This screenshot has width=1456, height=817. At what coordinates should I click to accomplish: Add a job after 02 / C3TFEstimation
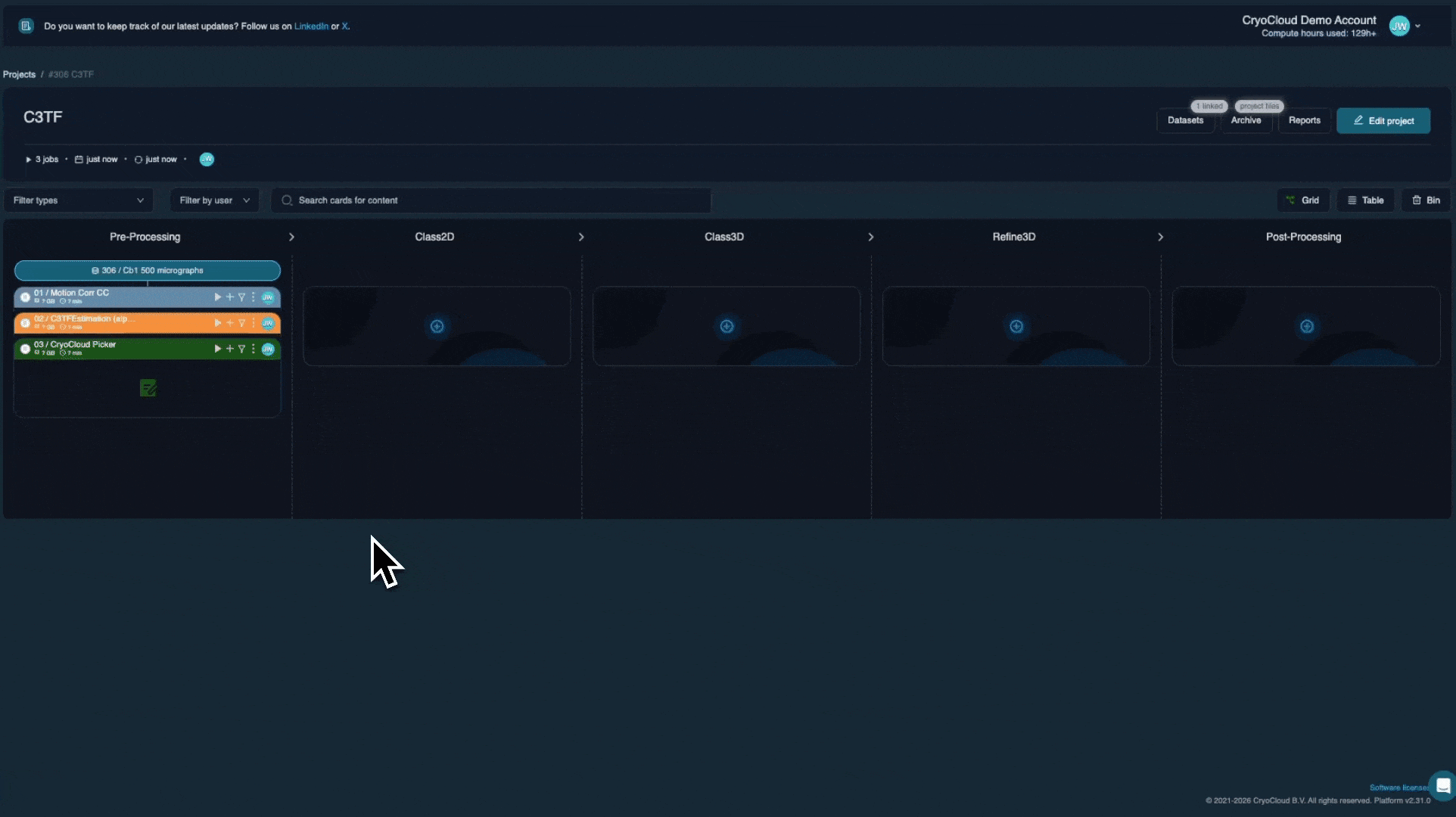coord(230,323)
